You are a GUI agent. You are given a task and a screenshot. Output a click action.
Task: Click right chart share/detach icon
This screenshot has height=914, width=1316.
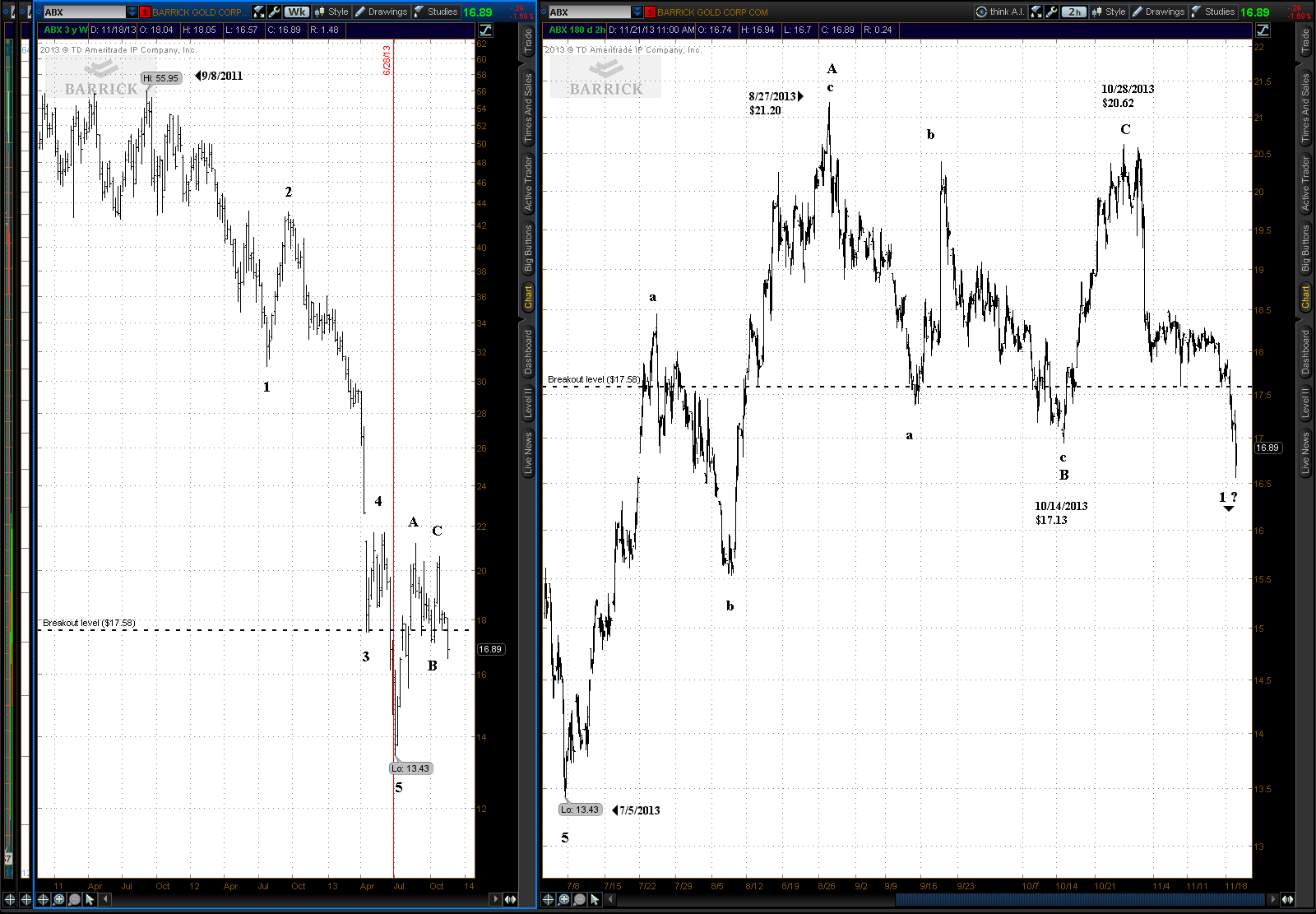[1036, 12]
